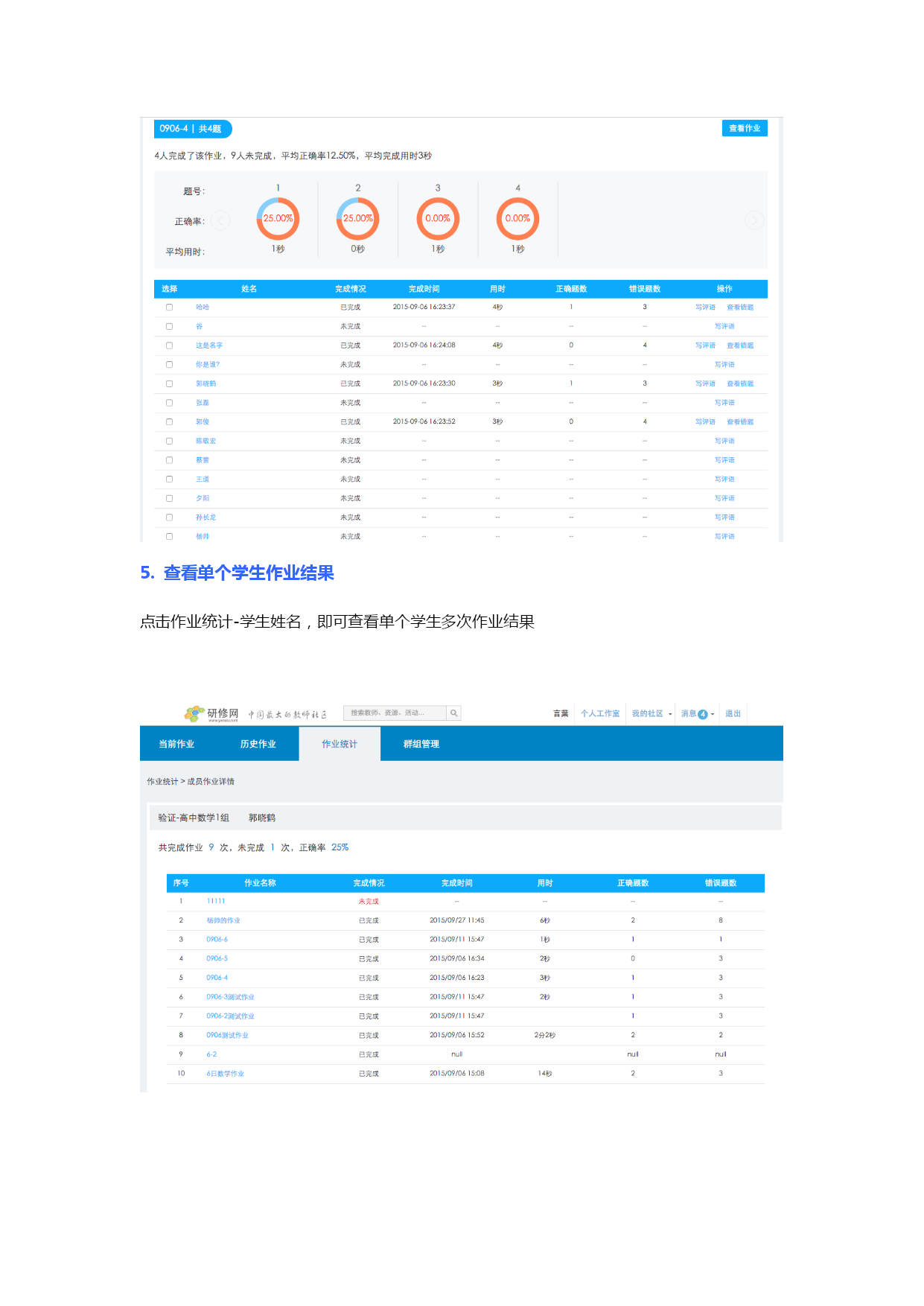Click the left carousel arrow beside 正确率
Screen dimensions: 924x1306
click(220, 220)
